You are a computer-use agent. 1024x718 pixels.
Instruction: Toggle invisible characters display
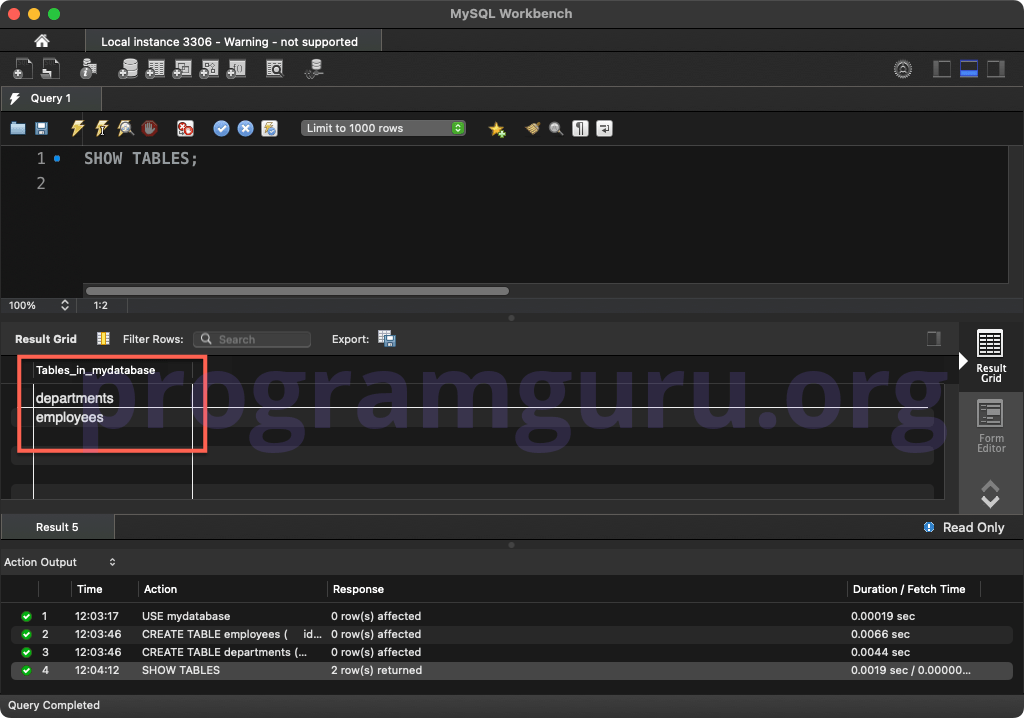(x=580, y=128)
